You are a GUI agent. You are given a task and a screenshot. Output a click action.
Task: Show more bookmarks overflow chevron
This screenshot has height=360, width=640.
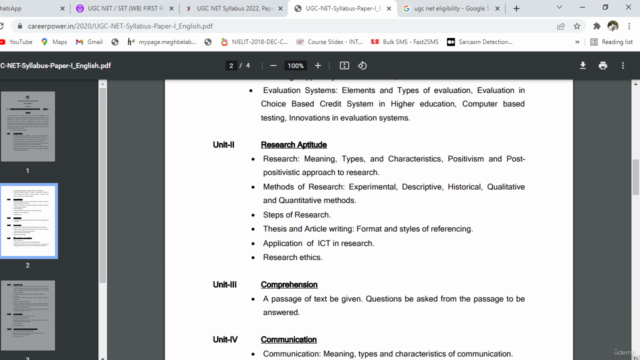point(577,42)
